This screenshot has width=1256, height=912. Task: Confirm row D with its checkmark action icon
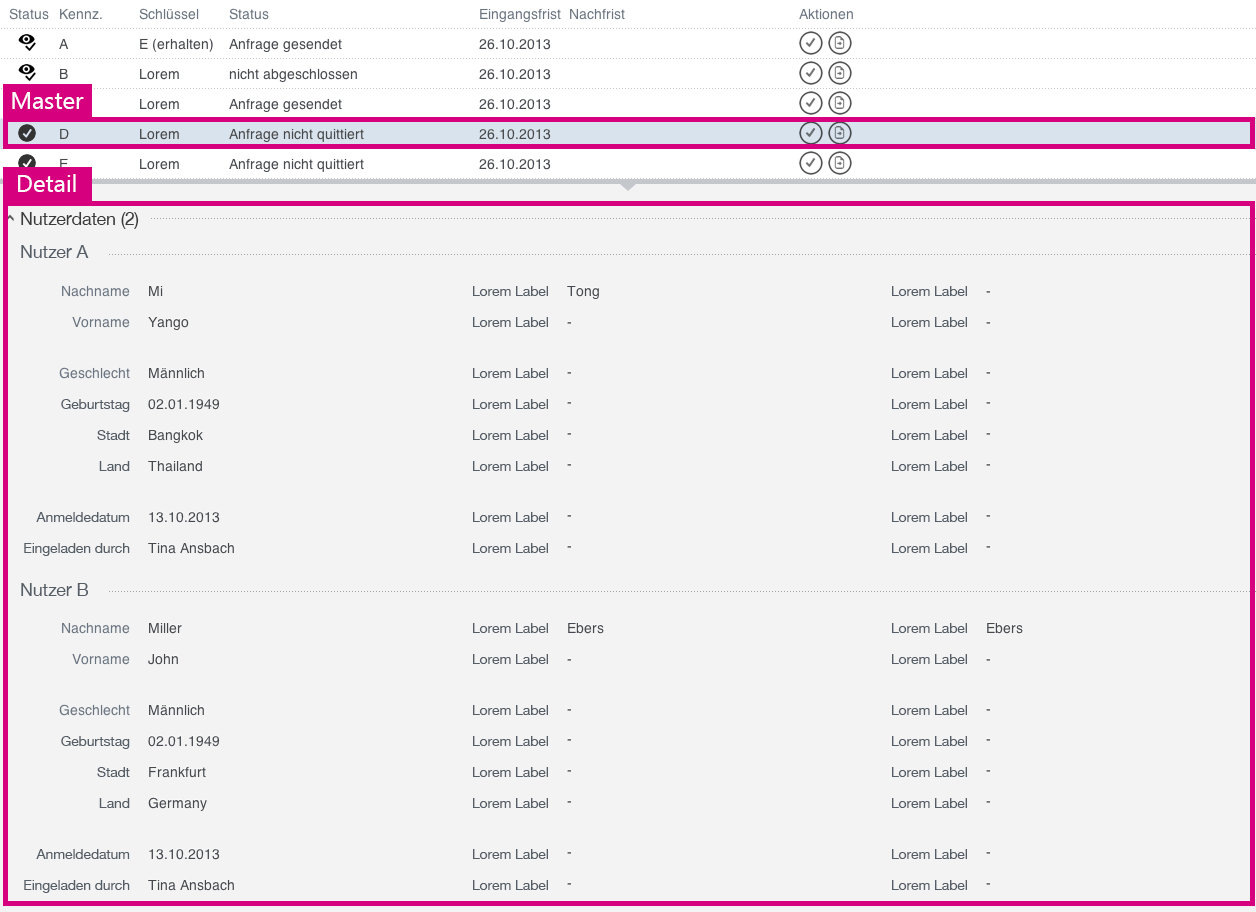pyautogui.click(x=811, y=133)
